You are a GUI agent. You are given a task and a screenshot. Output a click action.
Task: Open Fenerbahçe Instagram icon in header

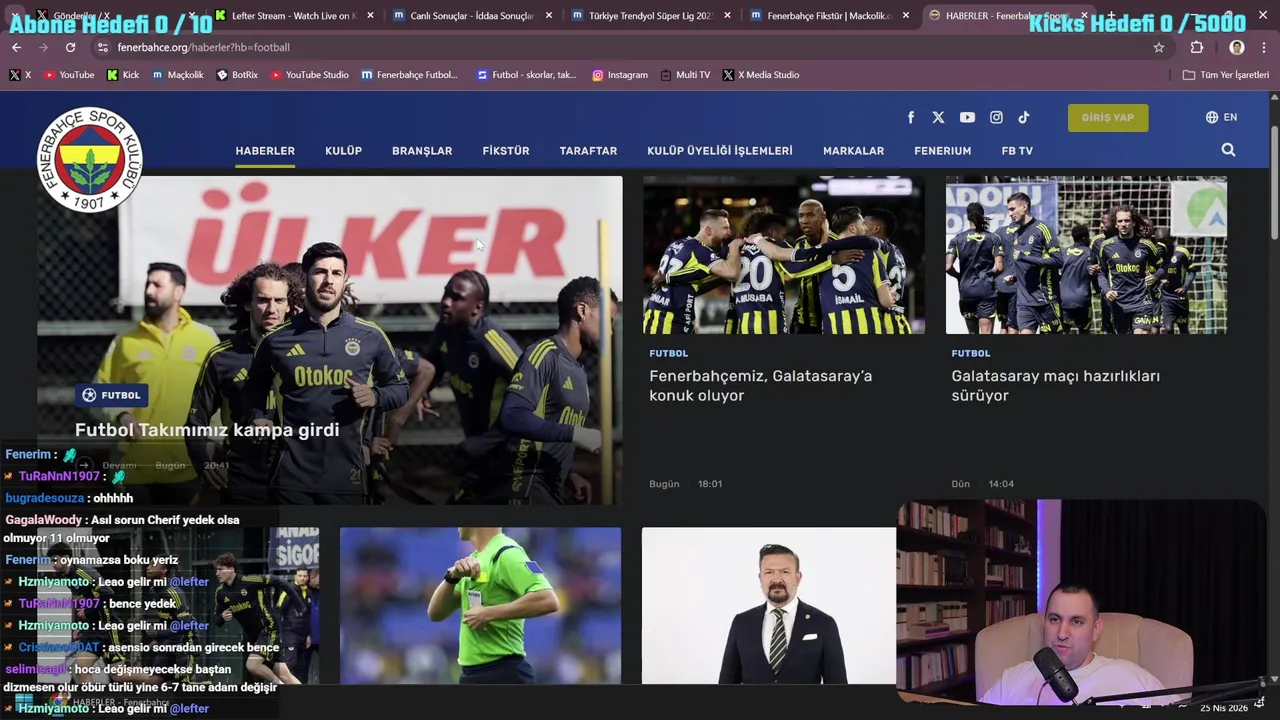pos(996,117)
